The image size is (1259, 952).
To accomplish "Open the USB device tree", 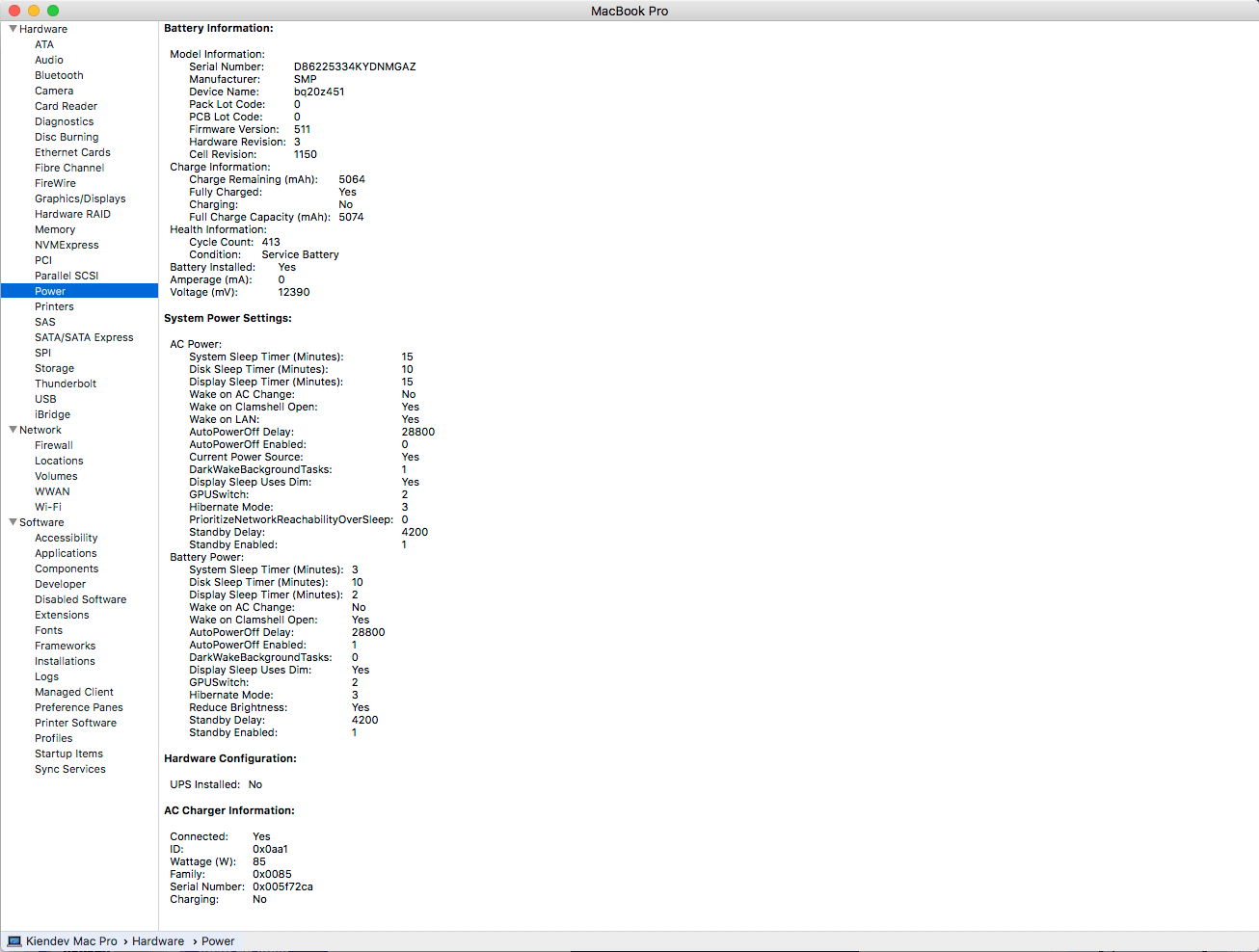I will (45, 399).
